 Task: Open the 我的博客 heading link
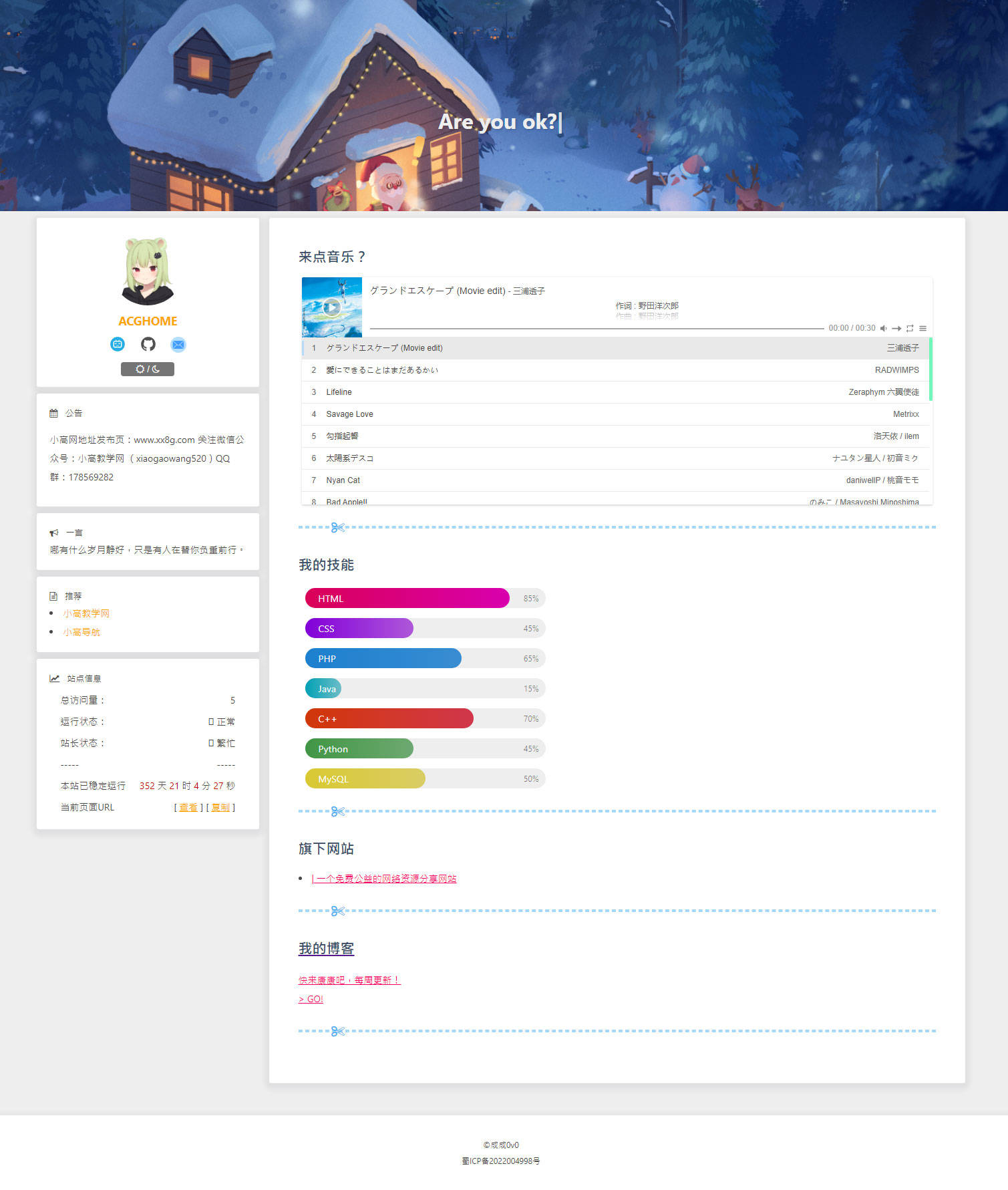click(x=326, y=948)
